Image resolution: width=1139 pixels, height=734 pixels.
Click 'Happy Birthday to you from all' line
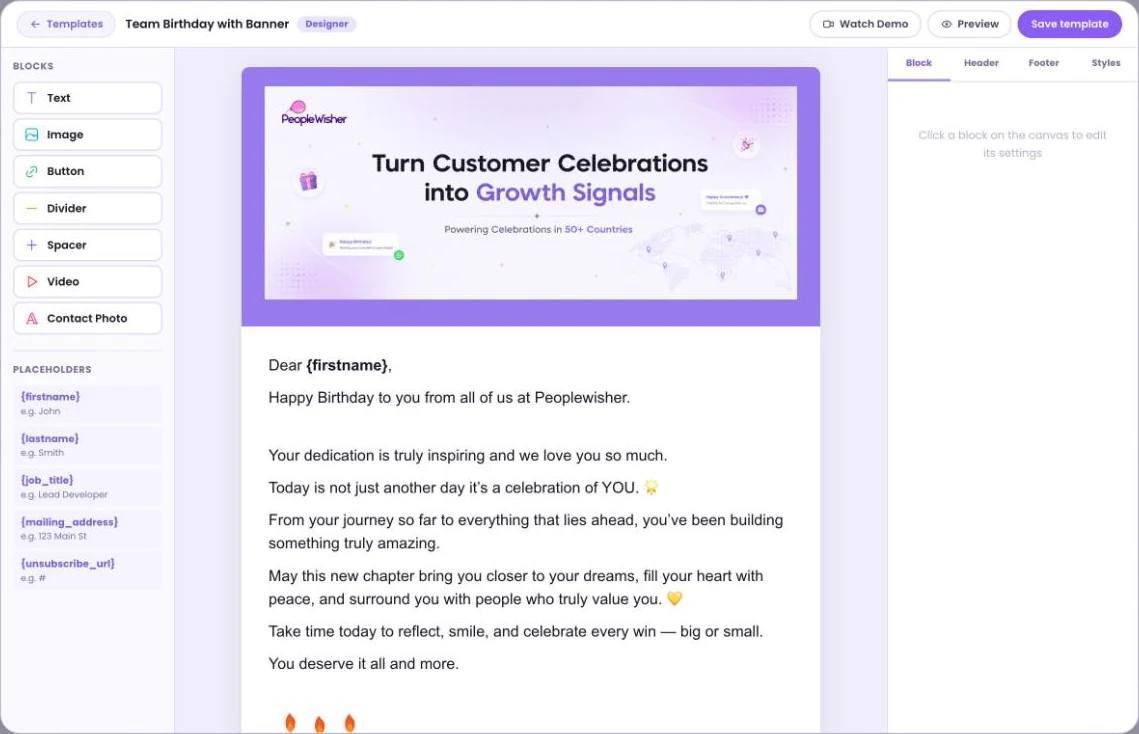coord(449,398)
